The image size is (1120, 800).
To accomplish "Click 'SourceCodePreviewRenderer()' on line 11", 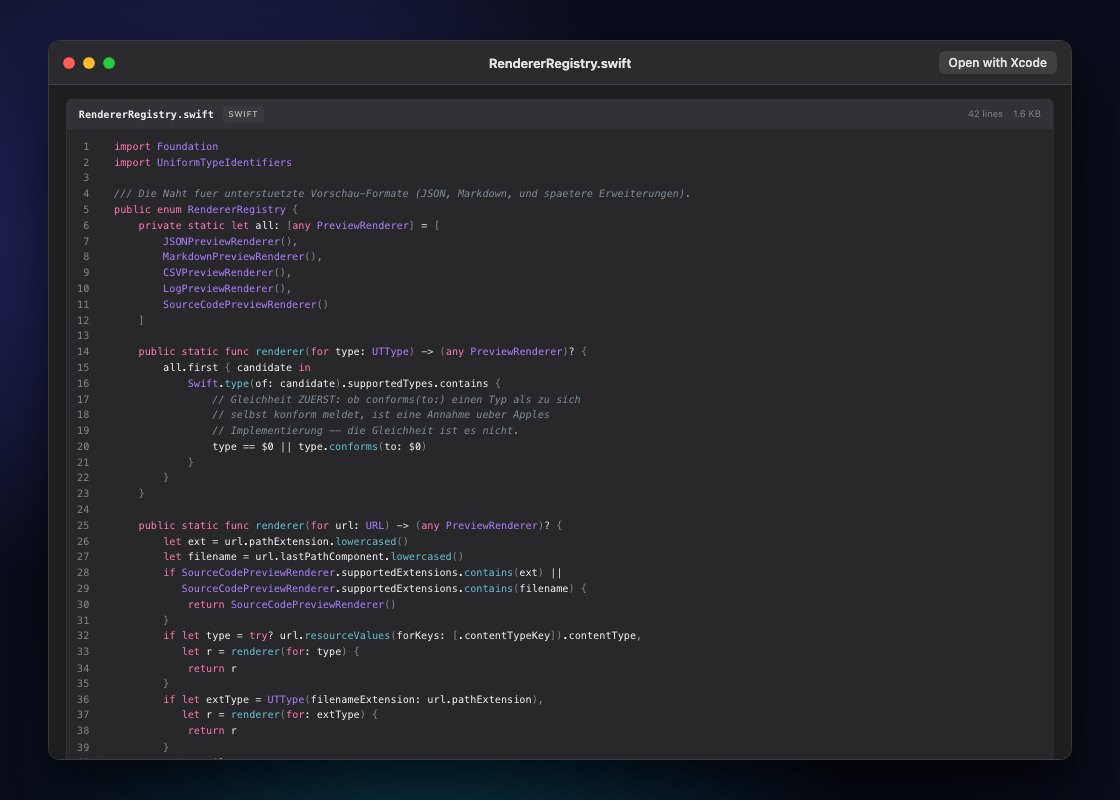I will tap(245, 304).
